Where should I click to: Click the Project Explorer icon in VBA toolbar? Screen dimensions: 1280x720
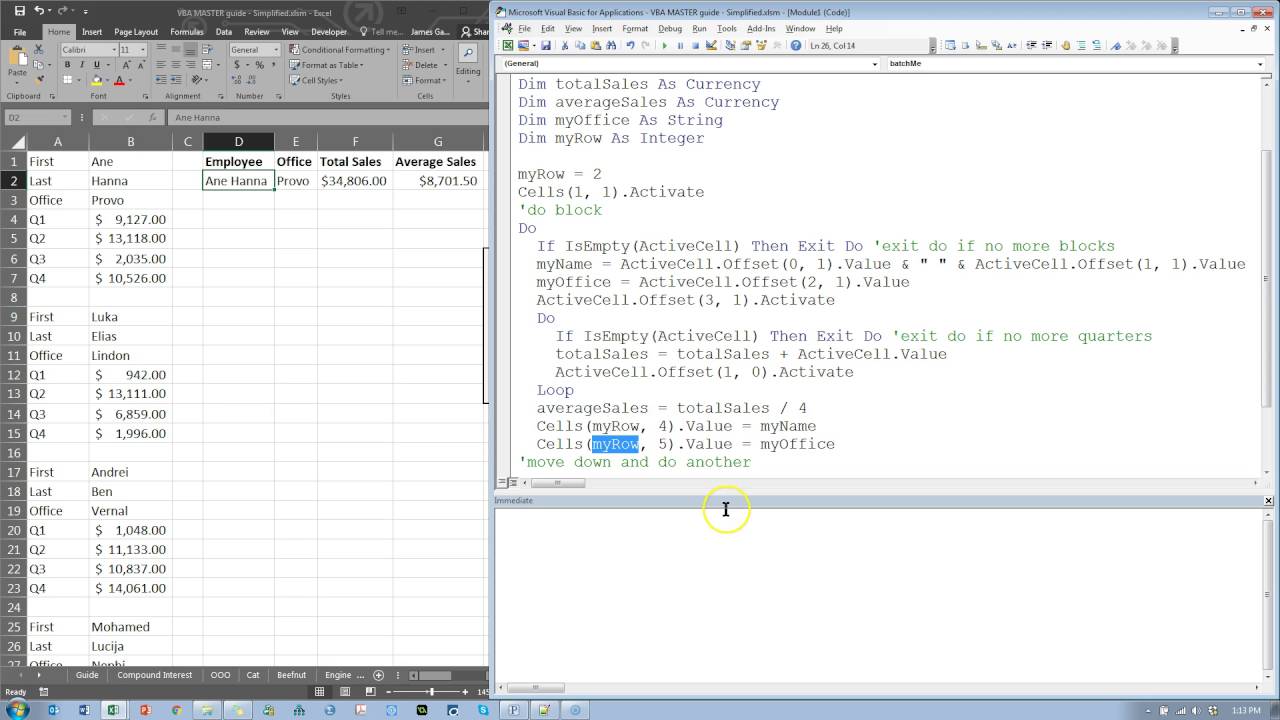pyautogui.click(x=731, y=45)
